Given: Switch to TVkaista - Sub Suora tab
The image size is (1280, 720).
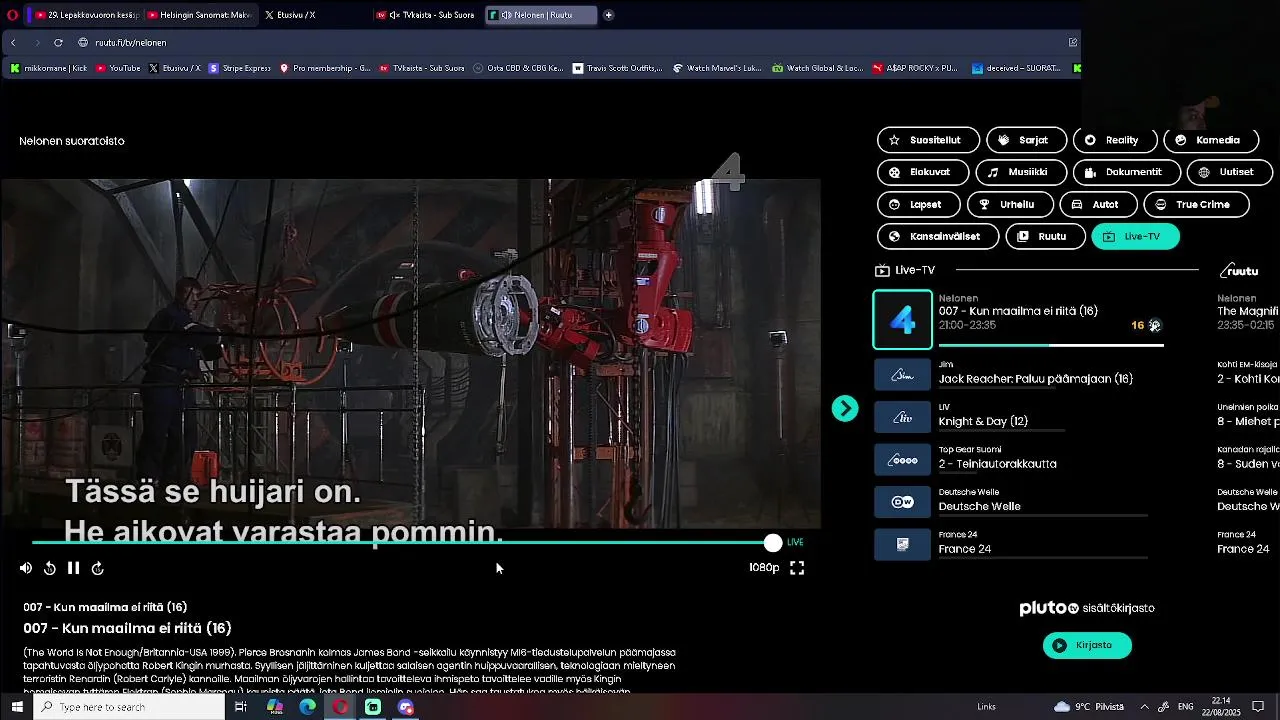Looking at the screenshot, I should point(427,15).
